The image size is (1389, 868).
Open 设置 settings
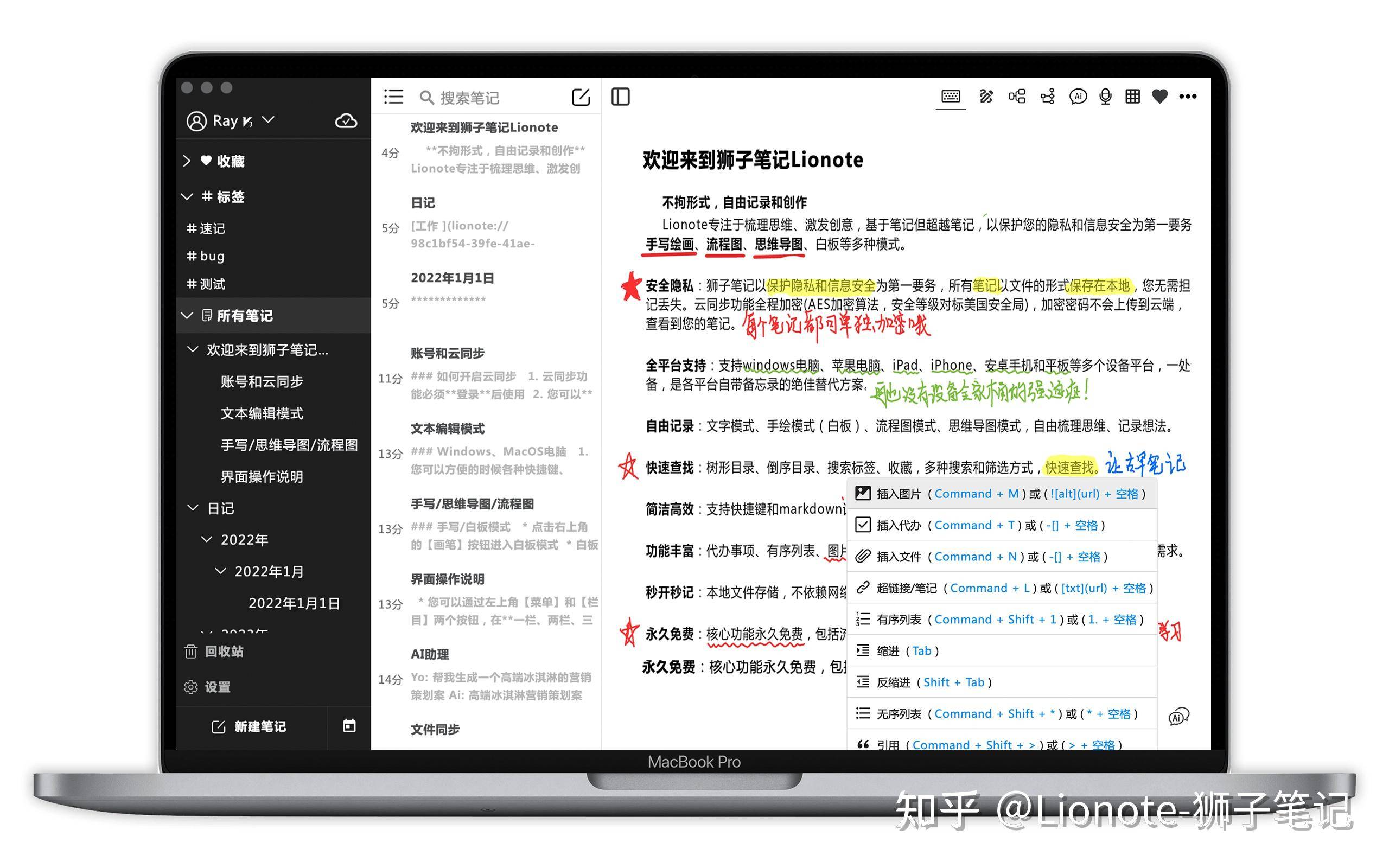pos(207,687)
